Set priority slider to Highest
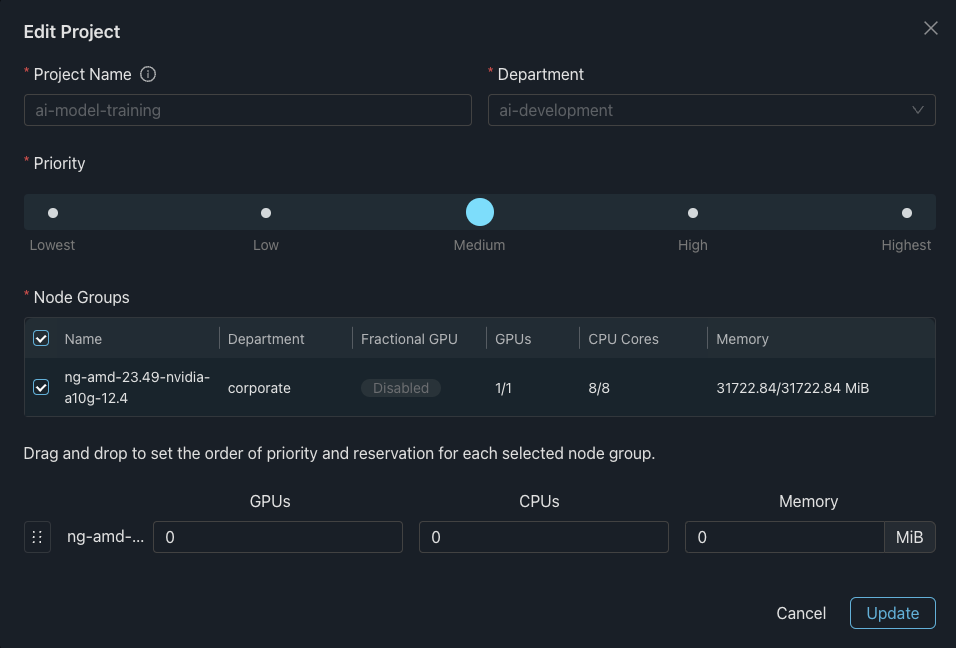 (906, 213)
